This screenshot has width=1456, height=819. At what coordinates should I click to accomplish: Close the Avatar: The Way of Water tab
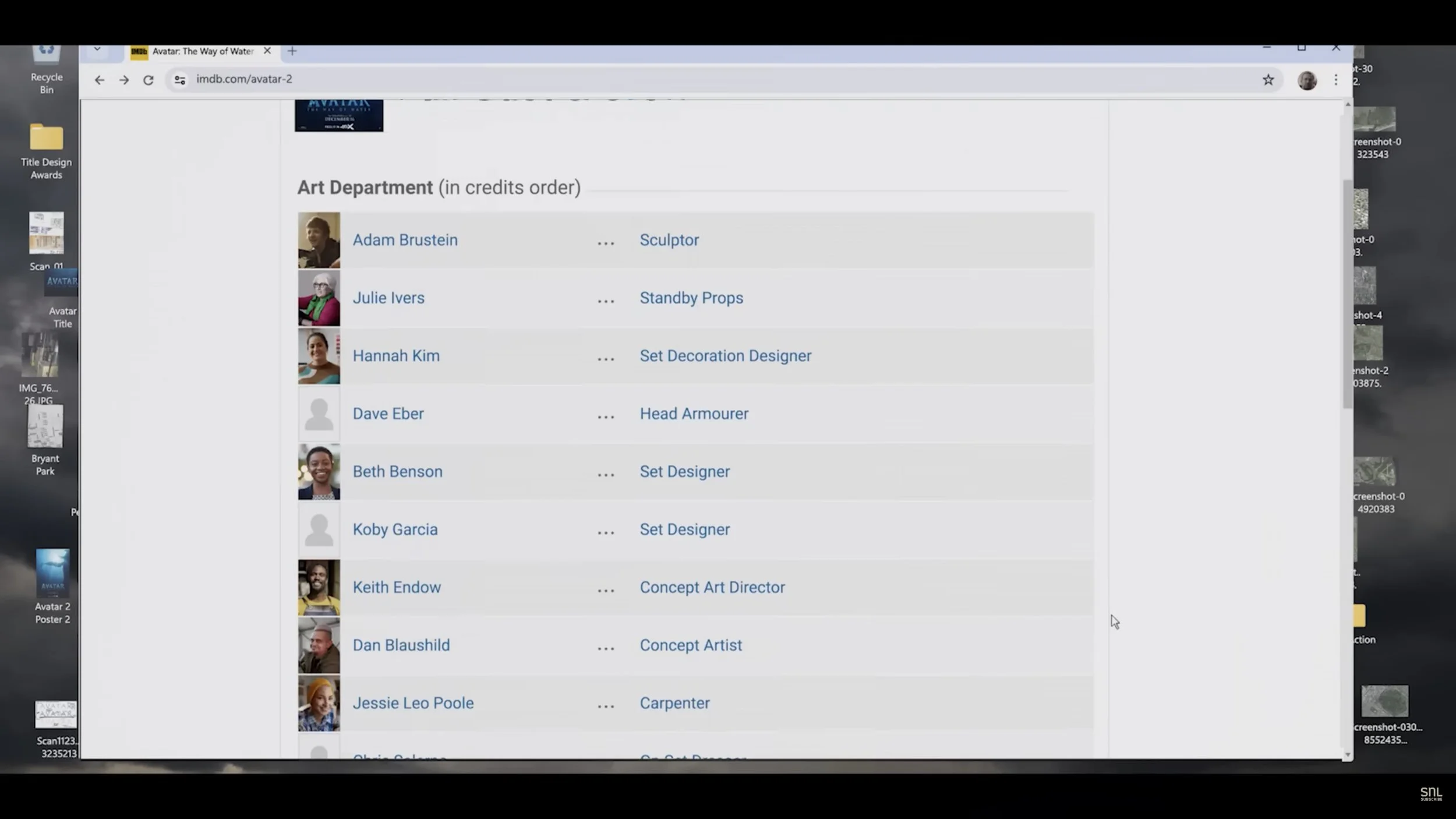point(267,51)
